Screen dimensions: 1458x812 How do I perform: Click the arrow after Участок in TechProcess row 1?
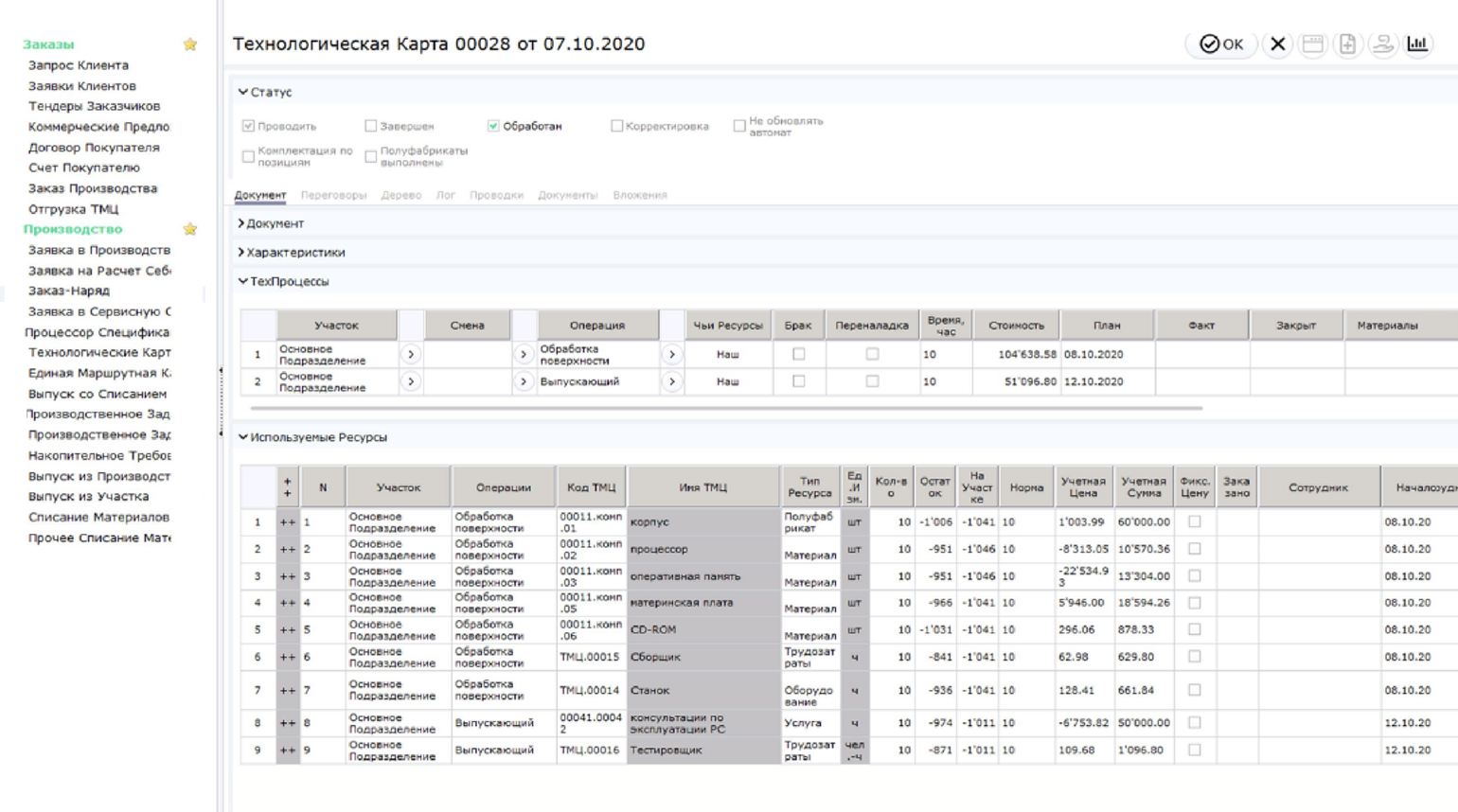click(x=411, y=354)
